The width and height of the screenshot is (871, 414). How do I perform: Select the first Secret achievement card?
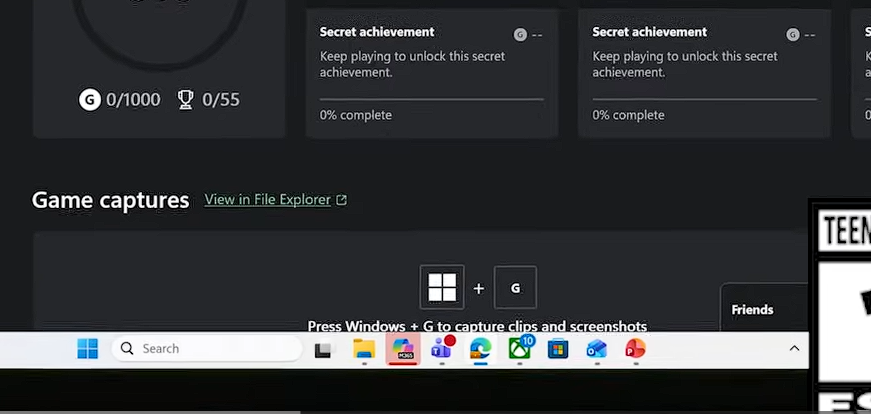431,73
